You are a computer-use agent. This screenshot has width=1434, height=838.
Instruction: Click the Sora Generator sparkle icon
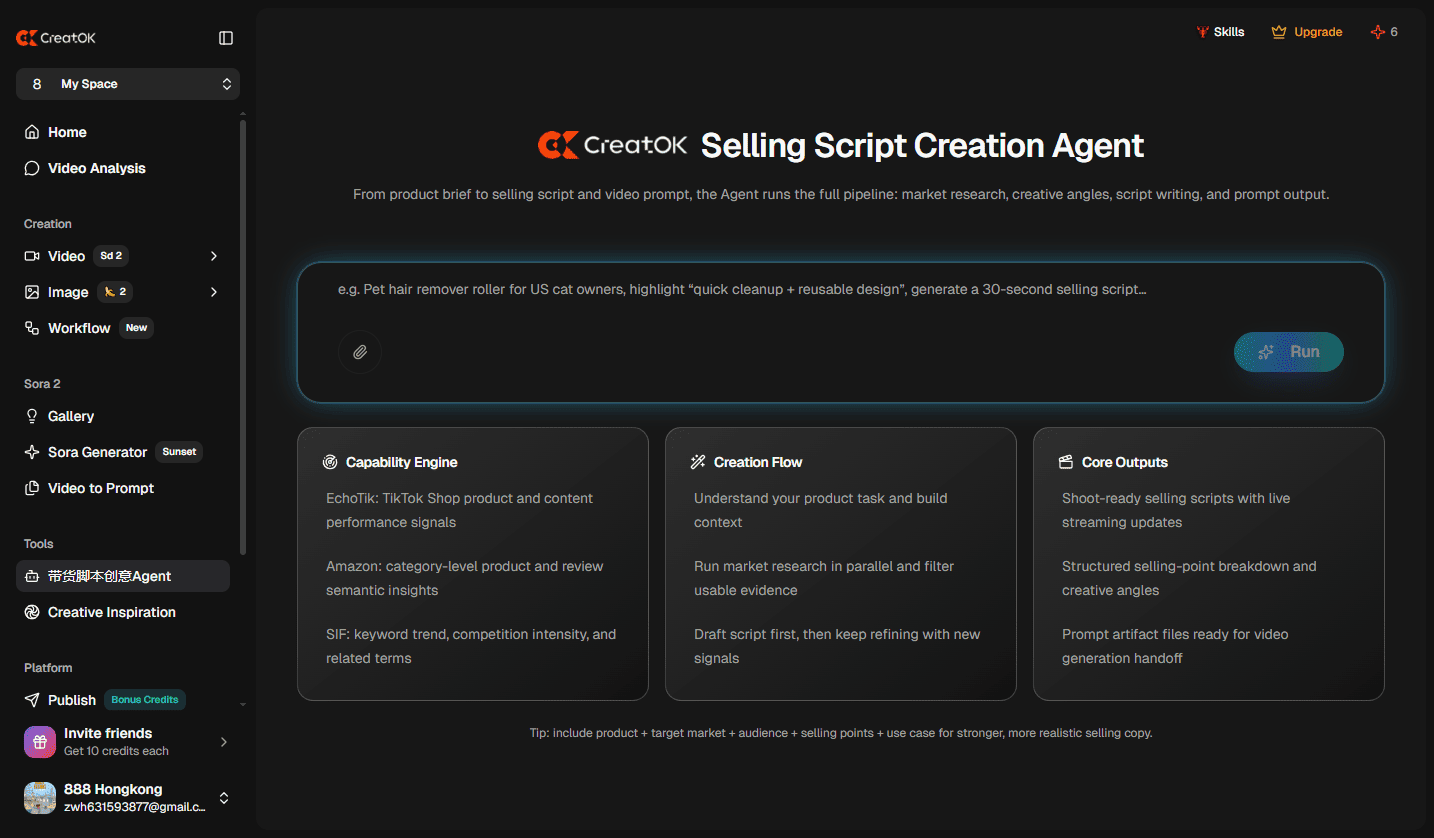tap(32, 452)
